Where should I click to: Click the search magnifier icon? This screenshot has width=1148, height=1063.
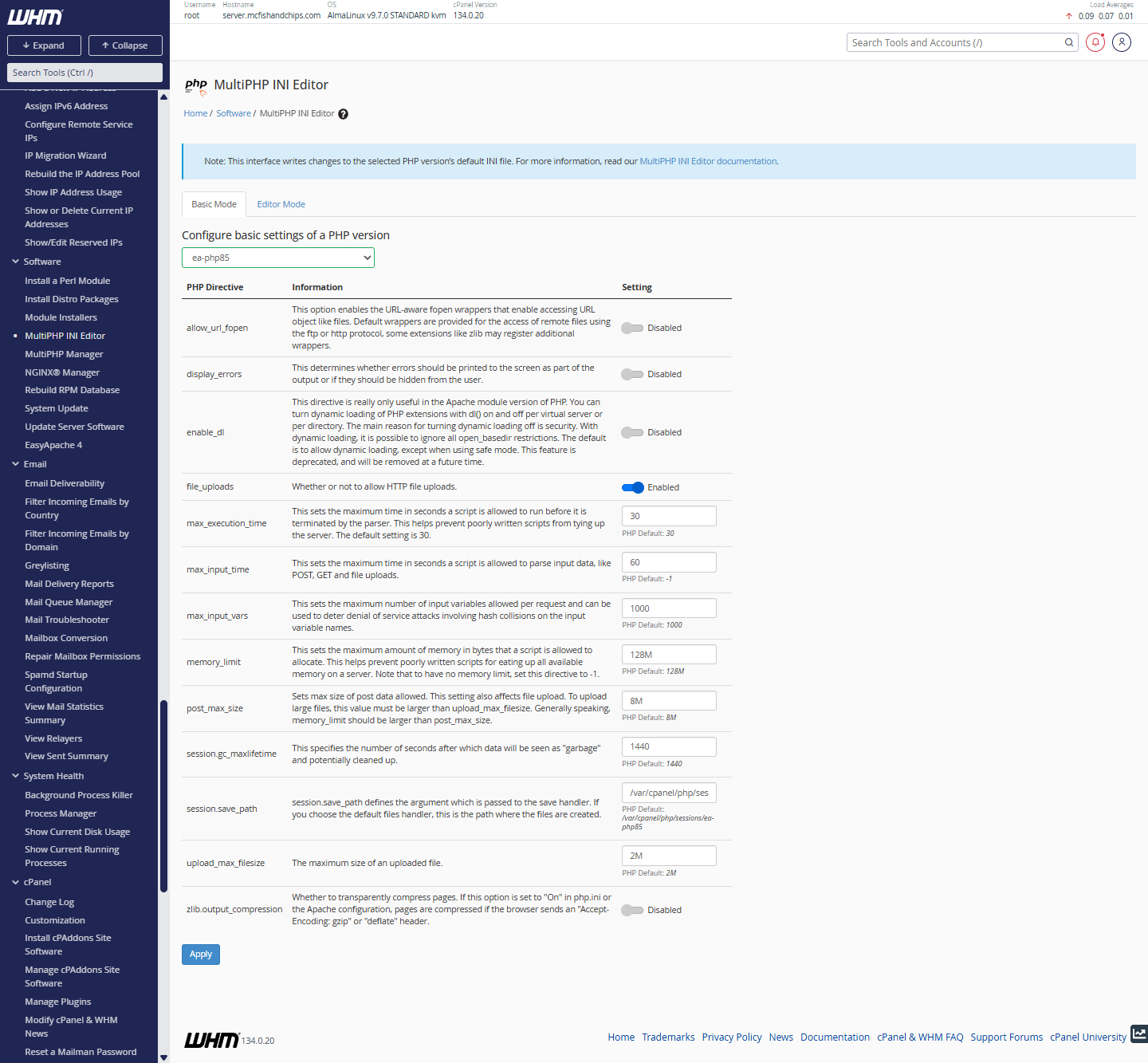1069,42
